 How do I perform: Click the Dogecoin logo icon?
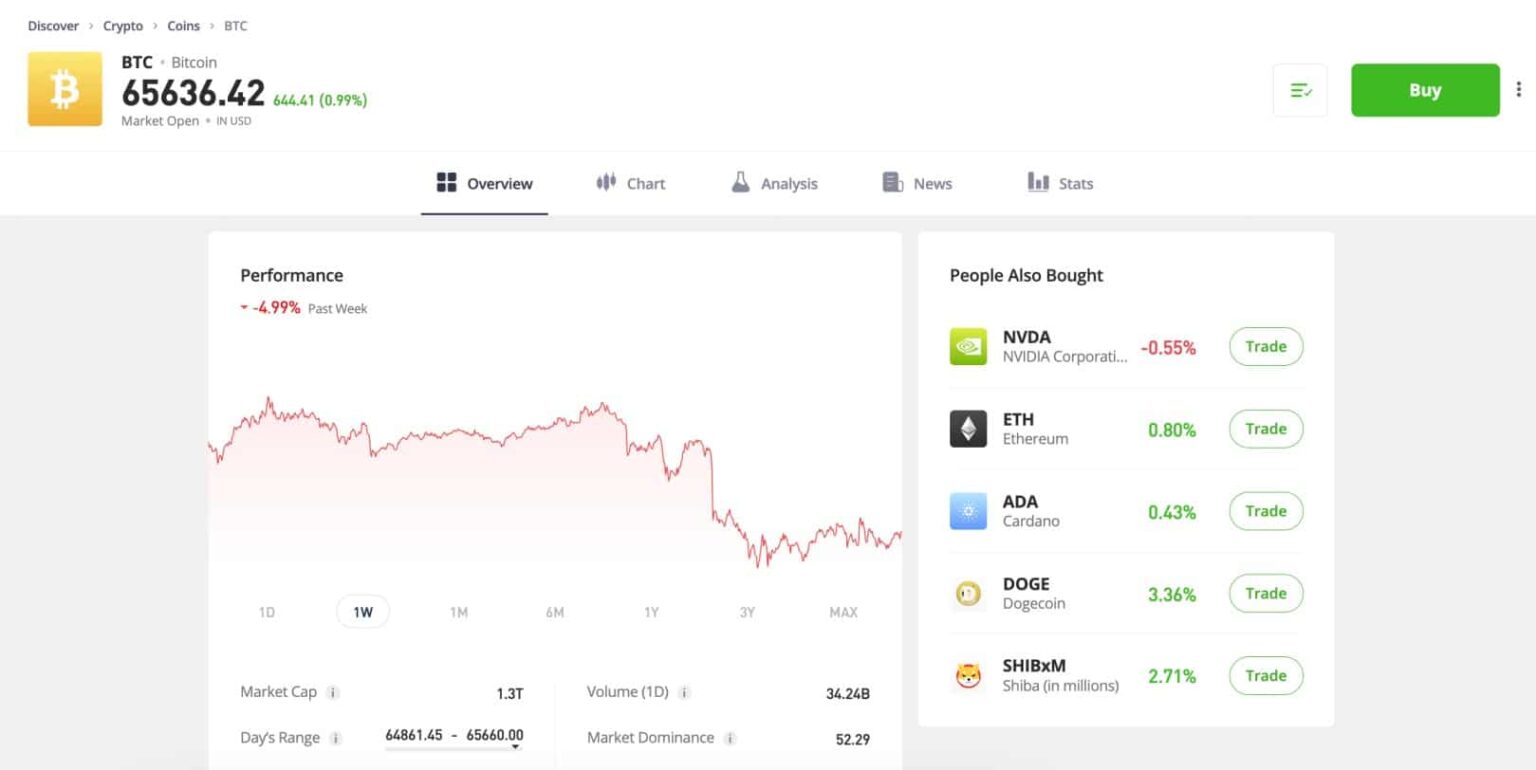point(968,593)
